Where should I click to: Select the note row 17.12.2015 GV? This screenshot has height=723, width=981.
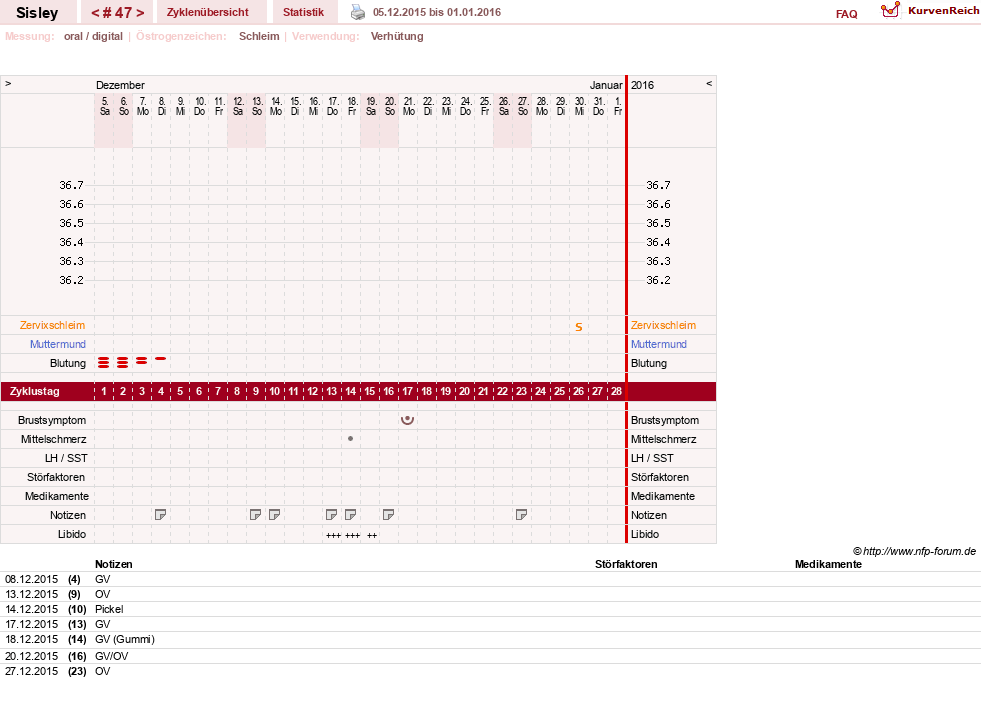(490, 624)
